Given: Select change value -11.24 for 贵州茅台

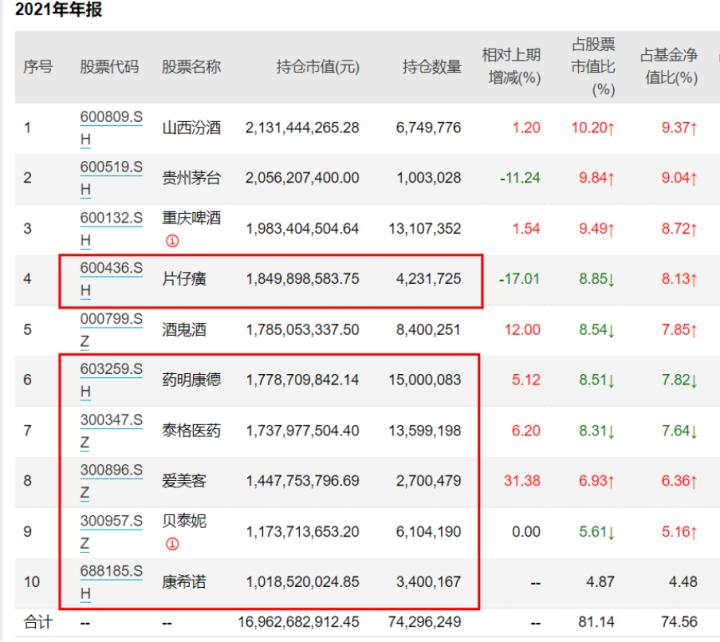Looking at the screenshot, I should (x=520, y=178).
